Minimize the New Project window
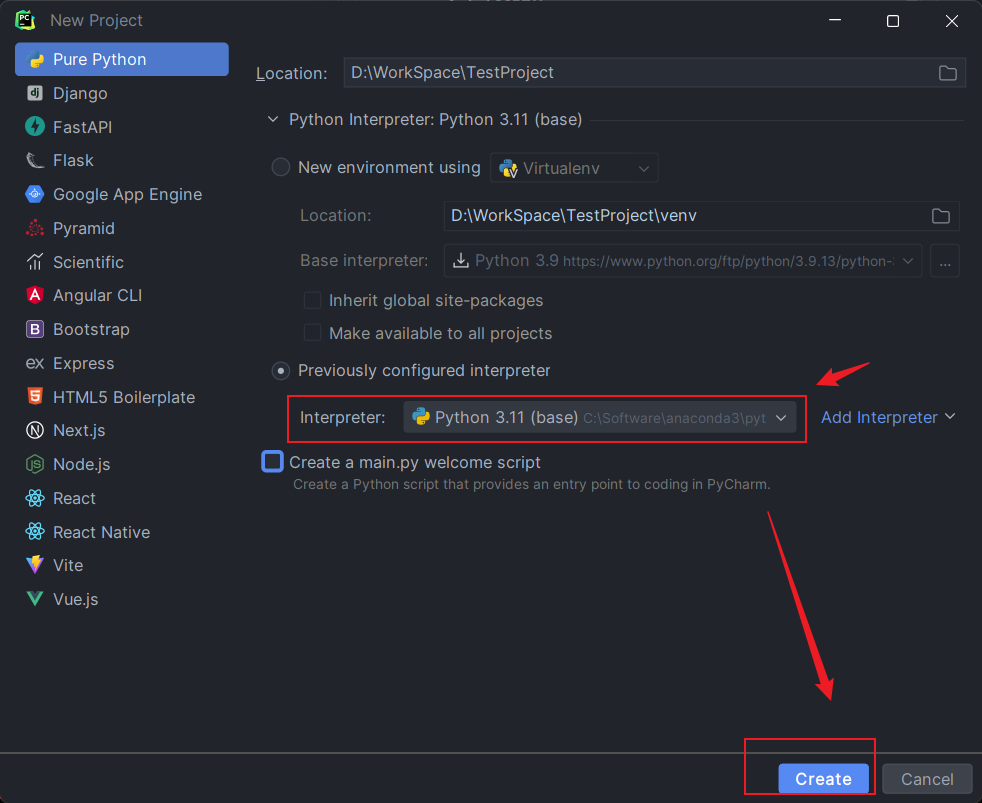This screenshot has height=803, width=982. point(834,21)
